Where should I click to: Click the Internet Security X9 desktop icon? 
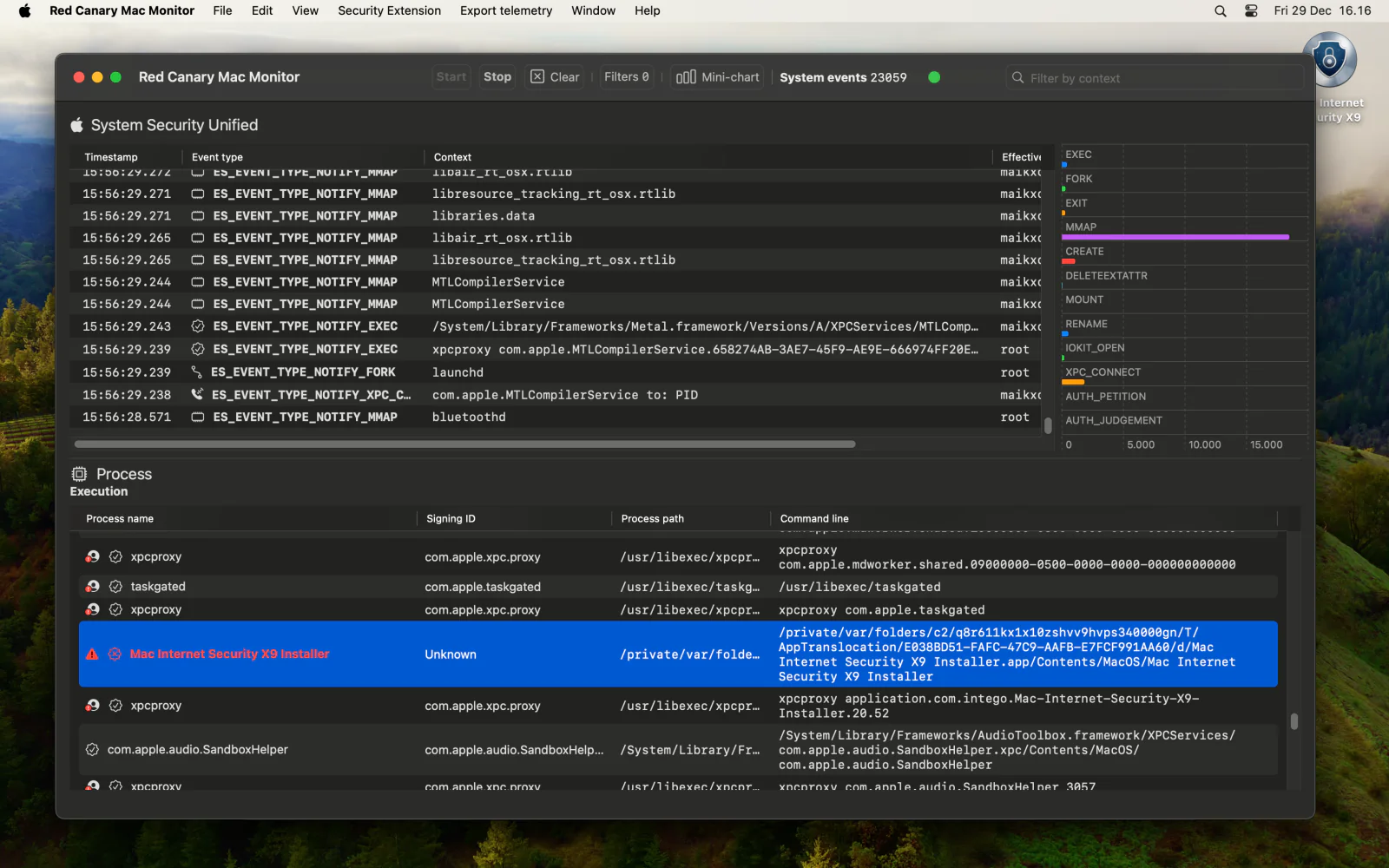pyautogui.click(x=1329, y=61)
